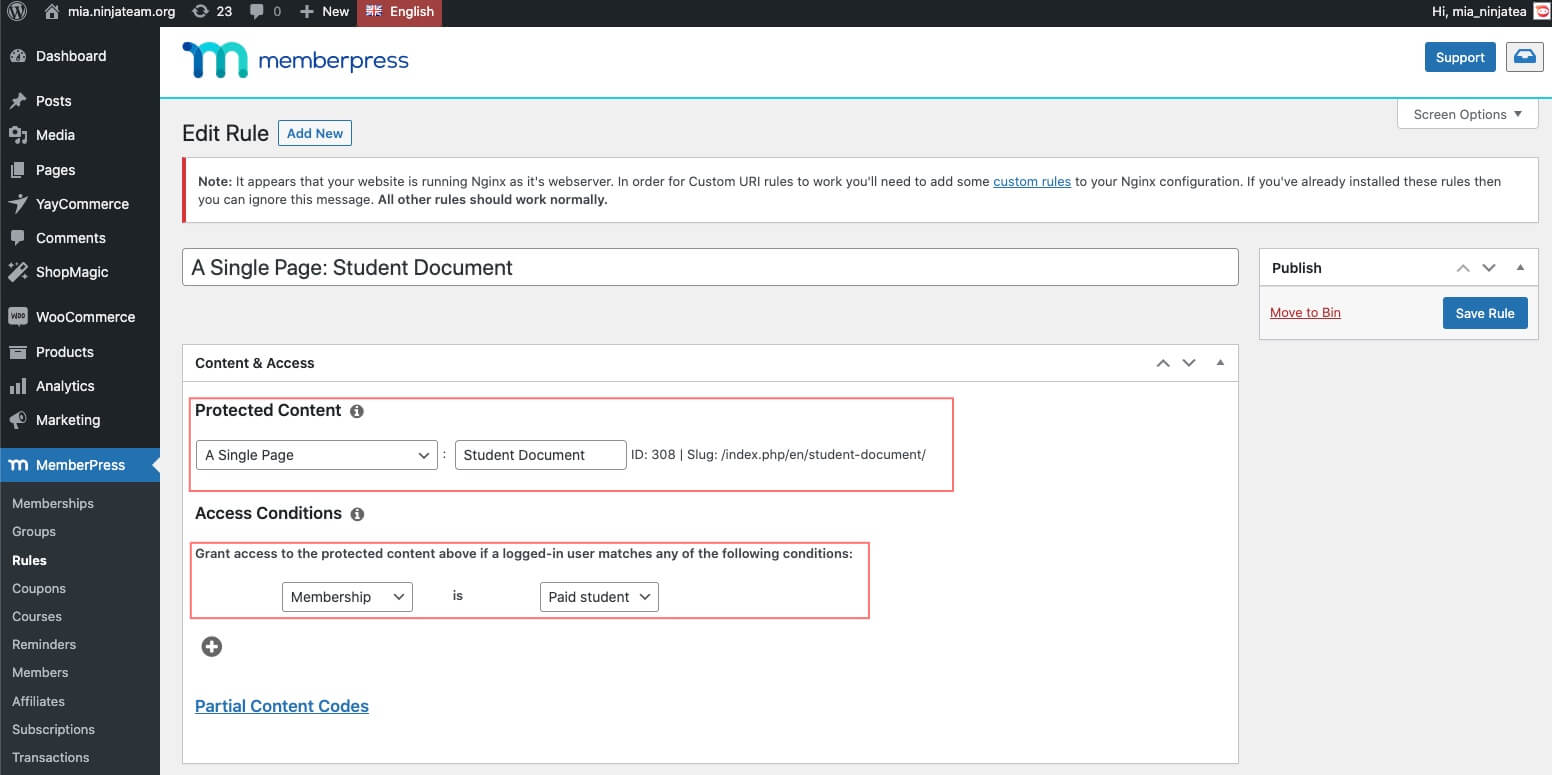Click info icon next to Protected Content

coord(357,411)
